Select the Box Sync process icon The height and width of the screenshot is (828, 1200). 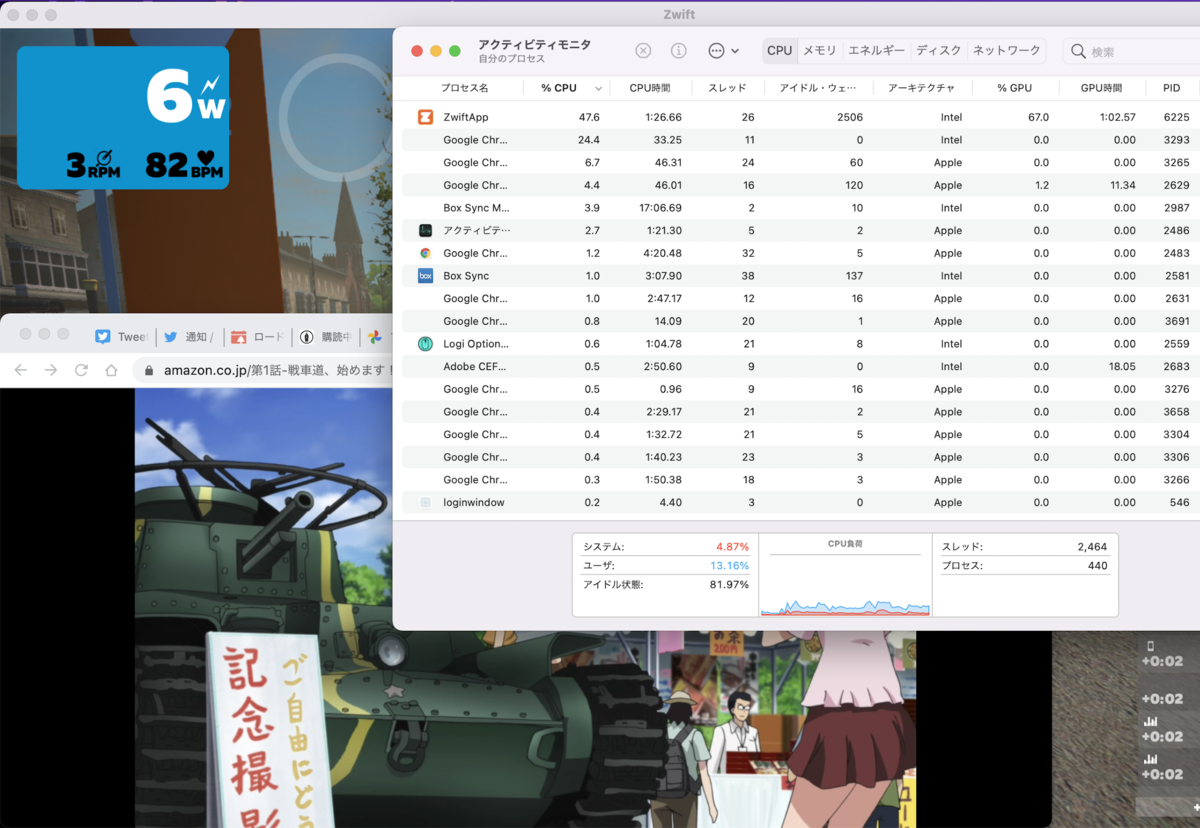pos(425,275)
